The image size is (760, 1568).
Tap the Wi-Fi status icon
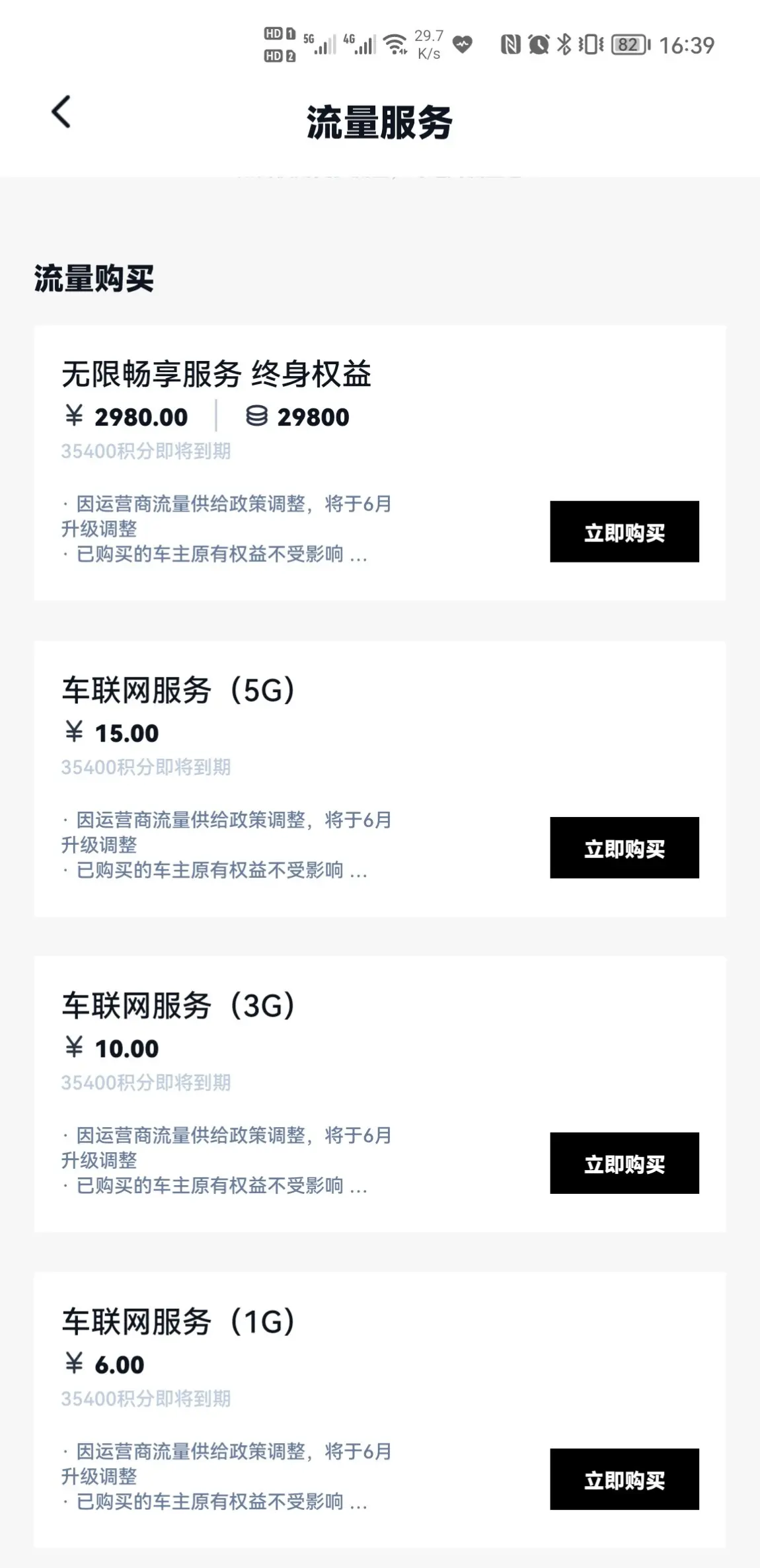click(395, 44)
